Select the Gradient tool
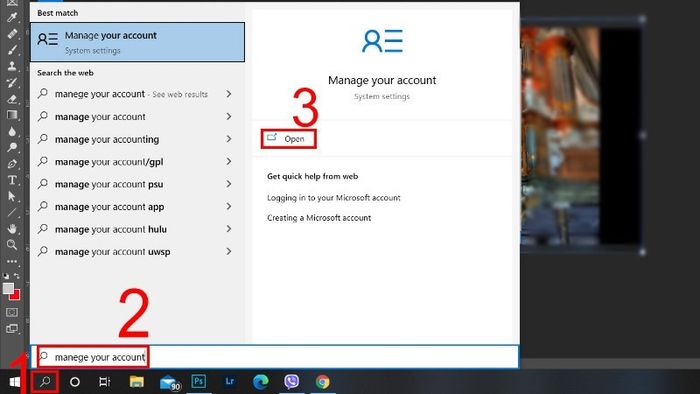The width and height of the screenshot is (700, 394). click(12, 115)
